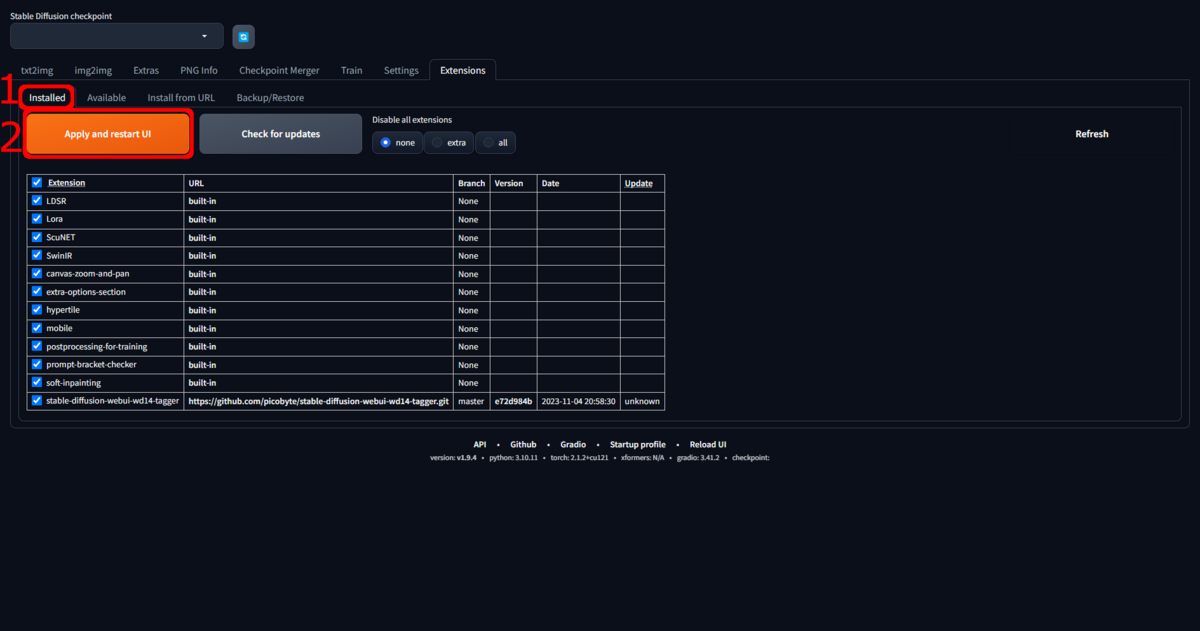Image resolution: width=1200 pixels, height=631 pixels.
Task: Toggle the mobile extension checkbox
Action: (37, 328)
